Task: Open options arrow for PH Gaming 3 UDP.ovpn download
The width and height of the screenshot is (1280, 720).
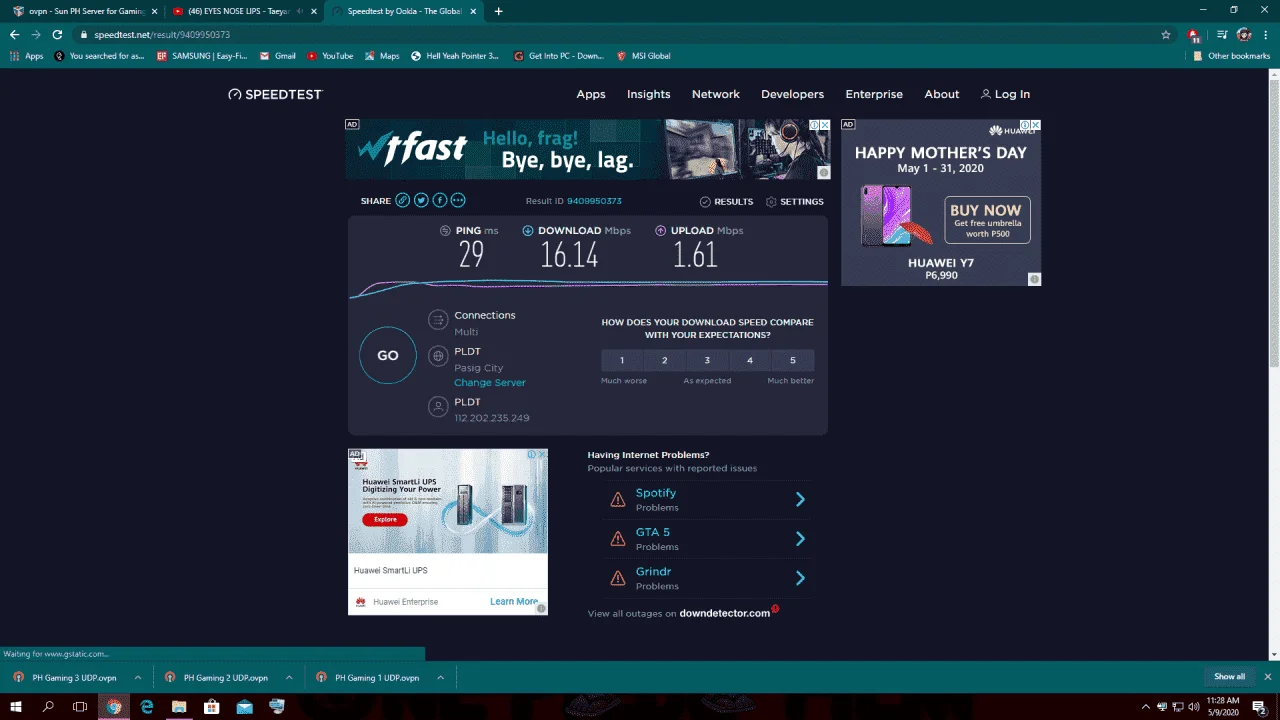Action: click(138, 677)
